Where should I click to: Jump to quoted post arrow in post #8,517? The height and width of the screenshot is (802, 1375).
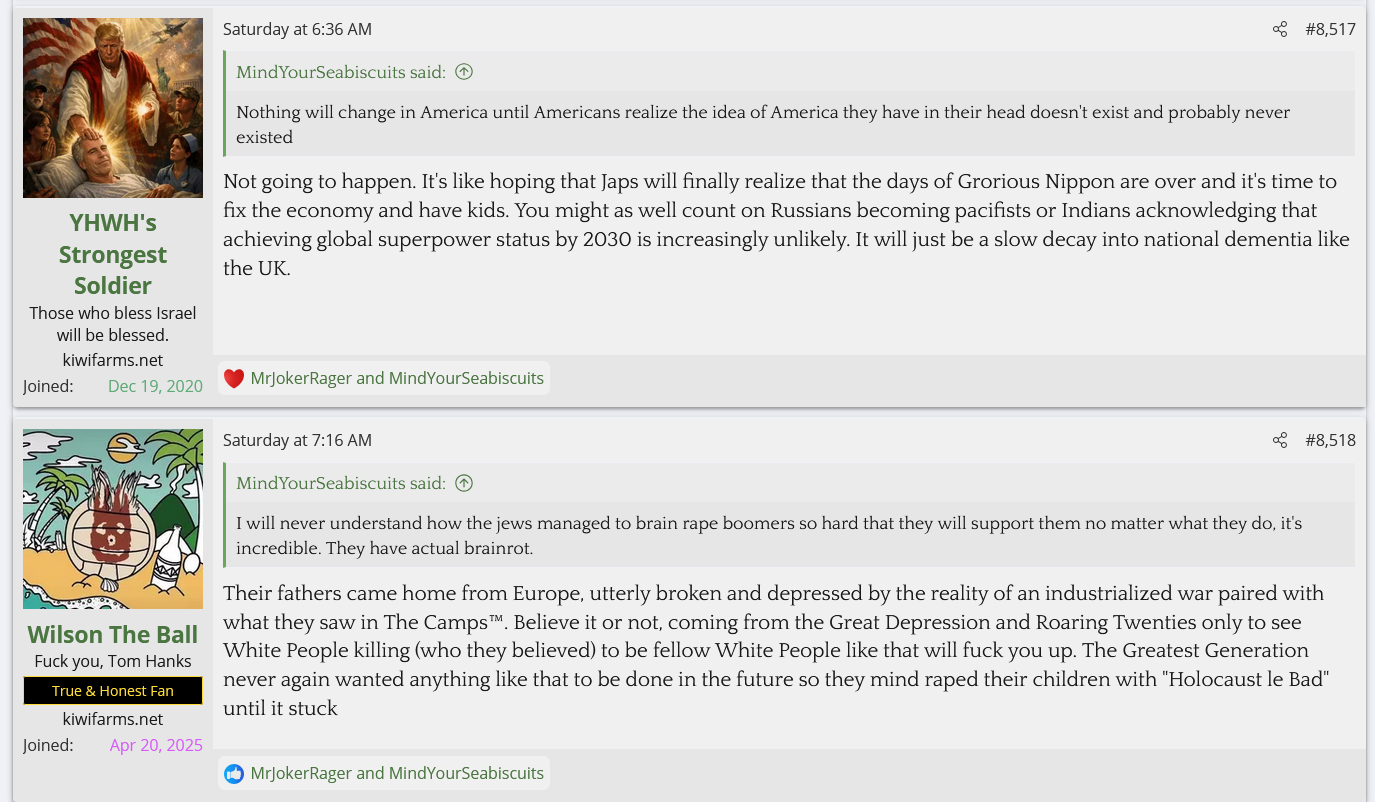coord(464,72)
